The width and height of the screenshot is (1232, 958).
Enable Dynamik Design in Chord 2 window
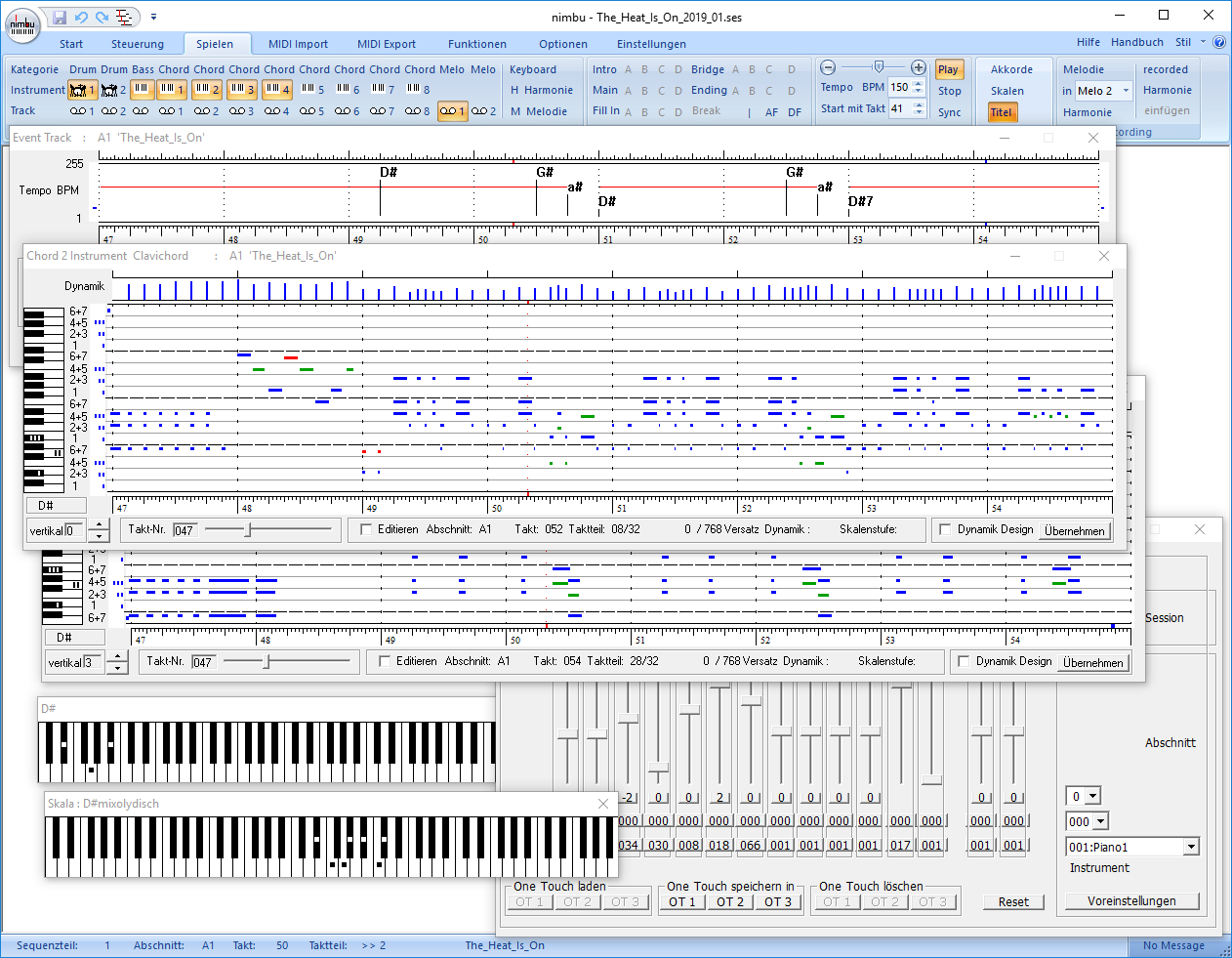pyautogui.click(x=945, y=529)
